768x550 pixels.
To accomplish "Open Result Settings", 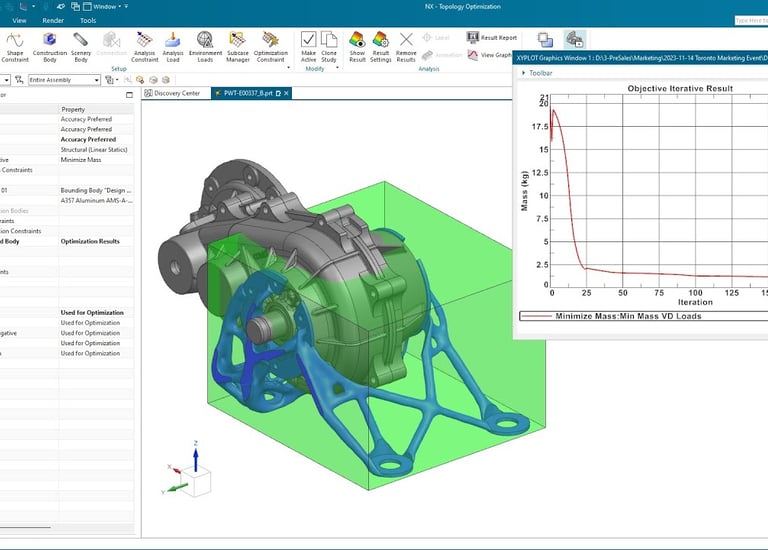I will point(381,47).
